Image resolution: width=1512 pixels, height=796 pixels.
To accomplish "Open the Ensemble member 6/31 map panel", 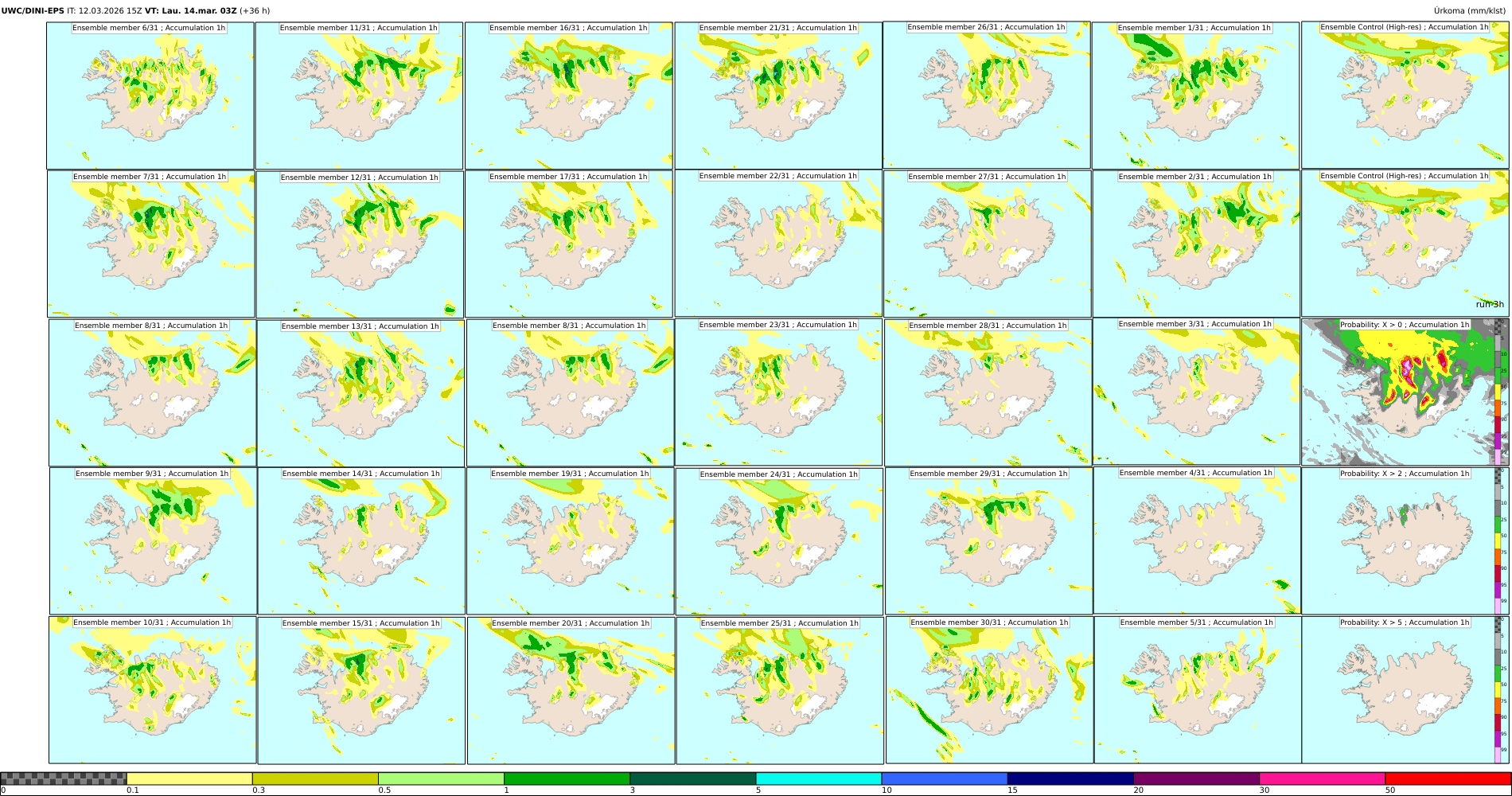I will 150,96.
